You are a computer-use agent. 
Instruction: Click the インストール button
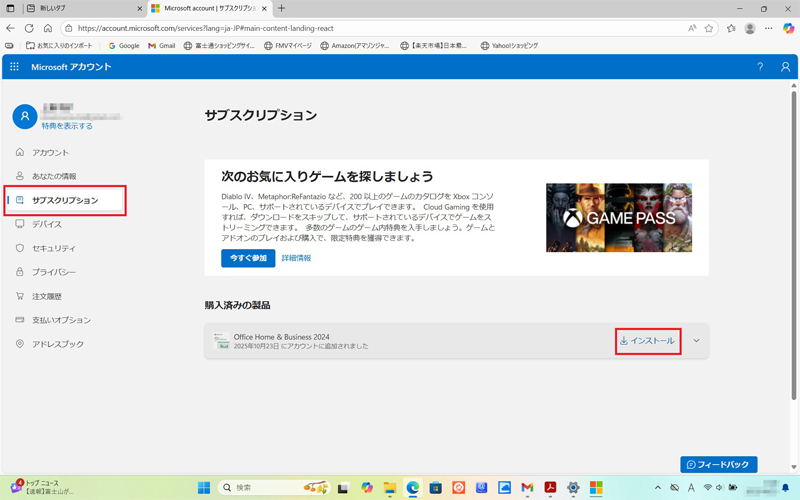click(647, 341)
